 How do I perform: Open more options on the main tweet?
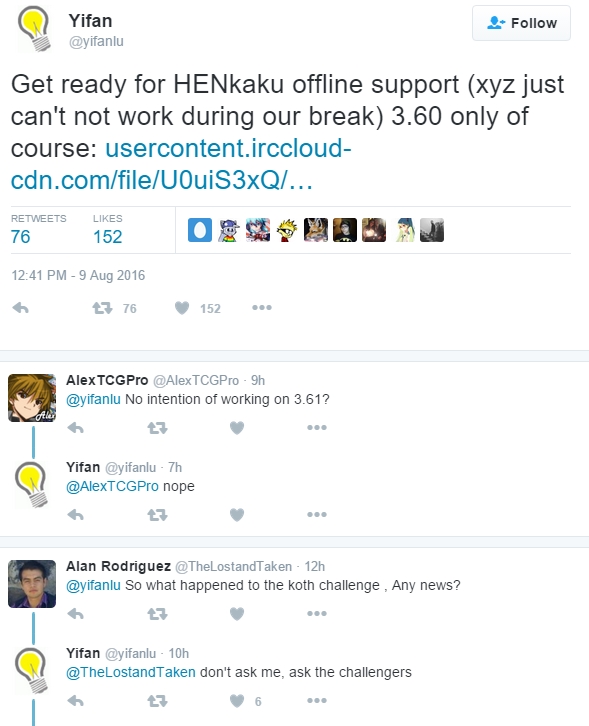tap(262, 307)
